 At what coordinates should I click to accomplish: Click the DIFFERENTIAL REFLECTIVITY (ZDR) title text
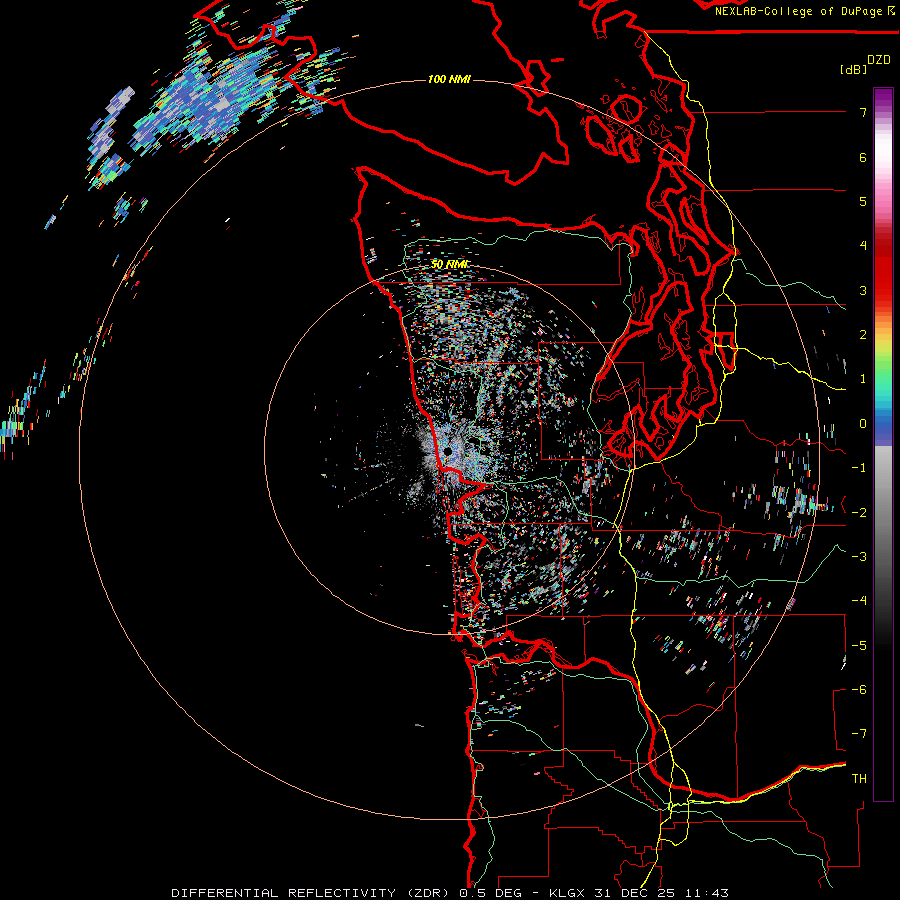pos(312,893)
